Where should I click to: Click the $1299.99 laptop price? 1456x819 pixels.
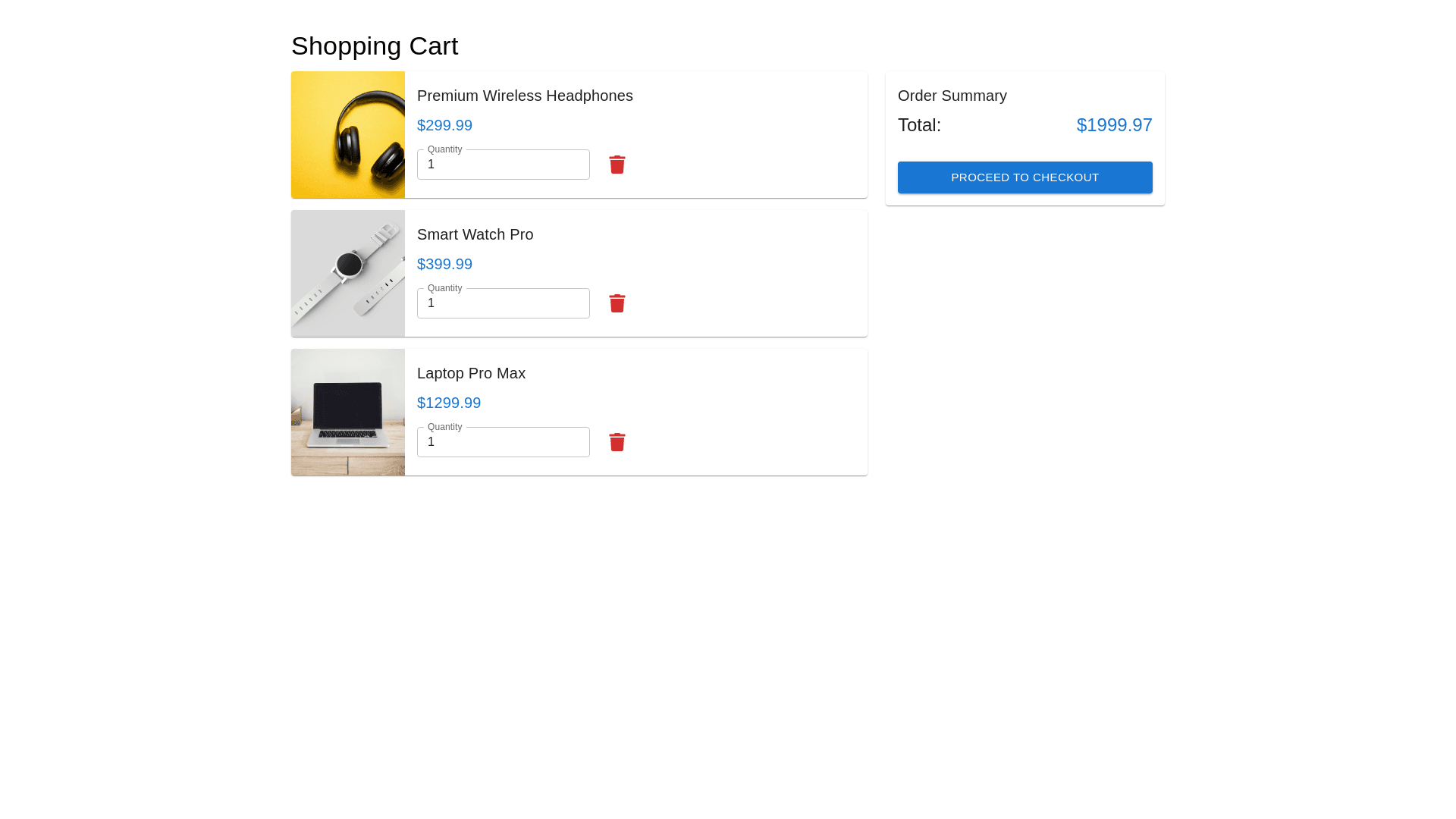449,403
